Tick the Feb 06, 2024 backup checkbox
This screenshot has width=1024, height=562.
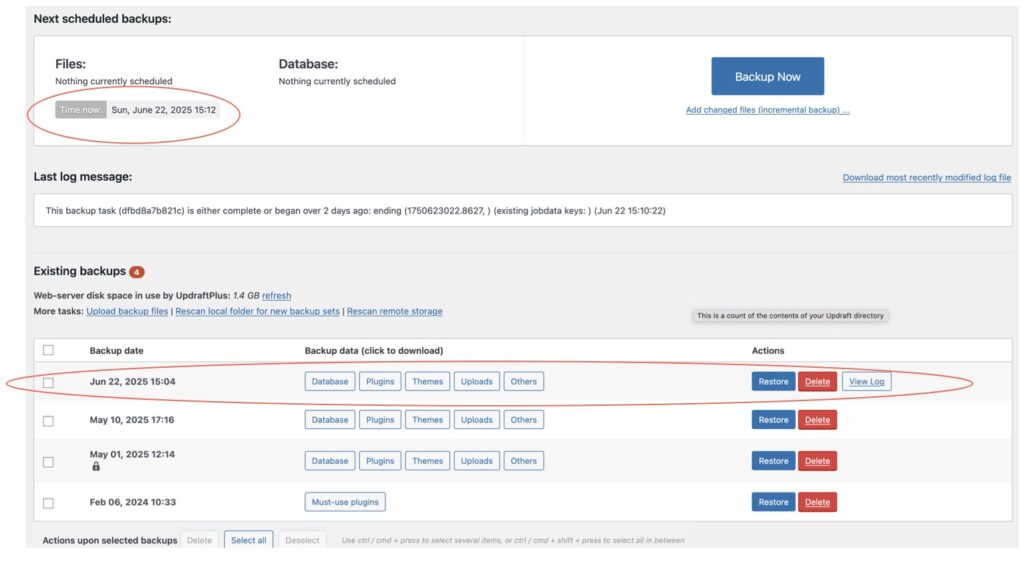pyautogui.click(x=48, y=503)
